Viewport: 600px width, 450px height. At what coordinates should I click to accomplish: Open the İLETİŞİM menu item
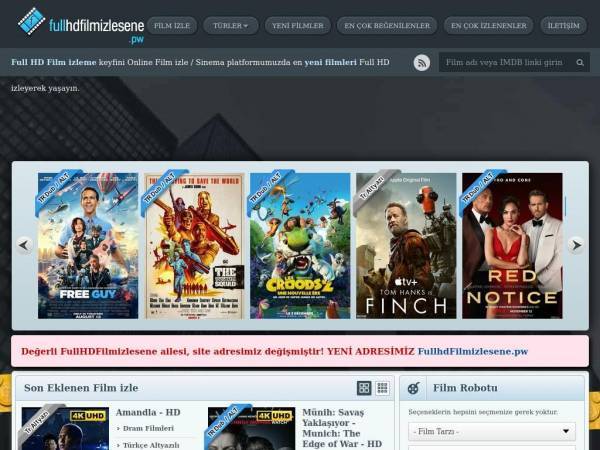click(x=564, y=26)
